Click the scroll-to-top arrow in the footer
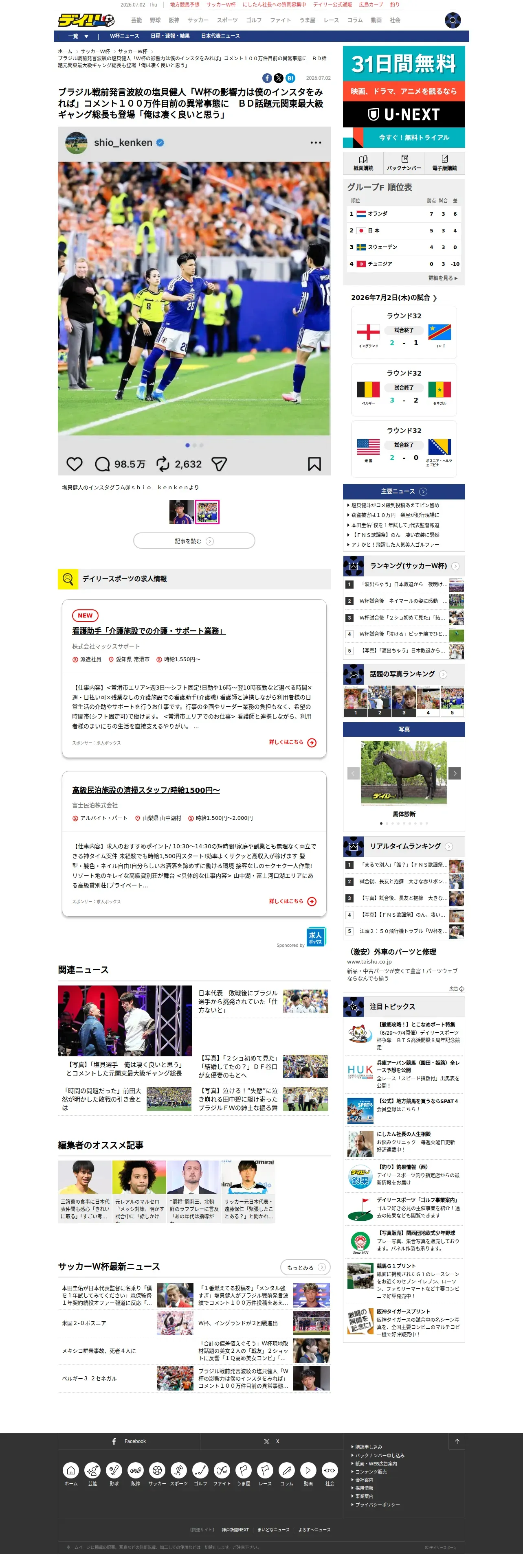Screen dimensions: 523x1568 coord(457,1441)
